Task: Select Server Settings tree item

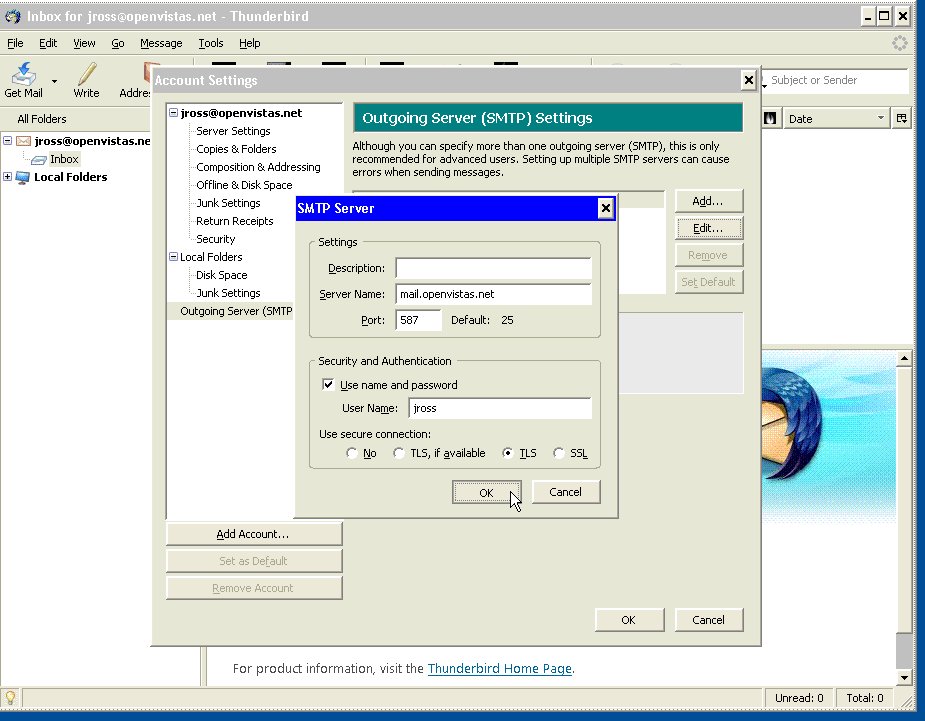Action: point(233,131)
